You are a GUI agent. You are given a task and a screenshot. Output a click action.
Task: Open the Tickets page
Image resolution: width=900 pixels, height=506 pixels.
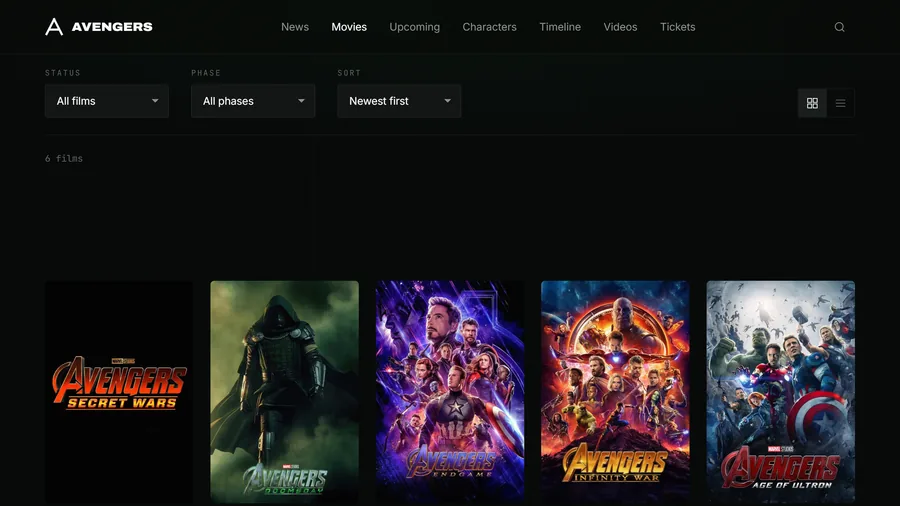point(677,27)
